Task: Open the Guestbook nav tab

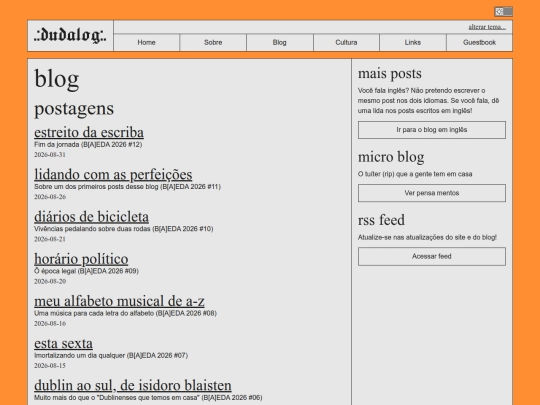Action: tap(479, 42)
